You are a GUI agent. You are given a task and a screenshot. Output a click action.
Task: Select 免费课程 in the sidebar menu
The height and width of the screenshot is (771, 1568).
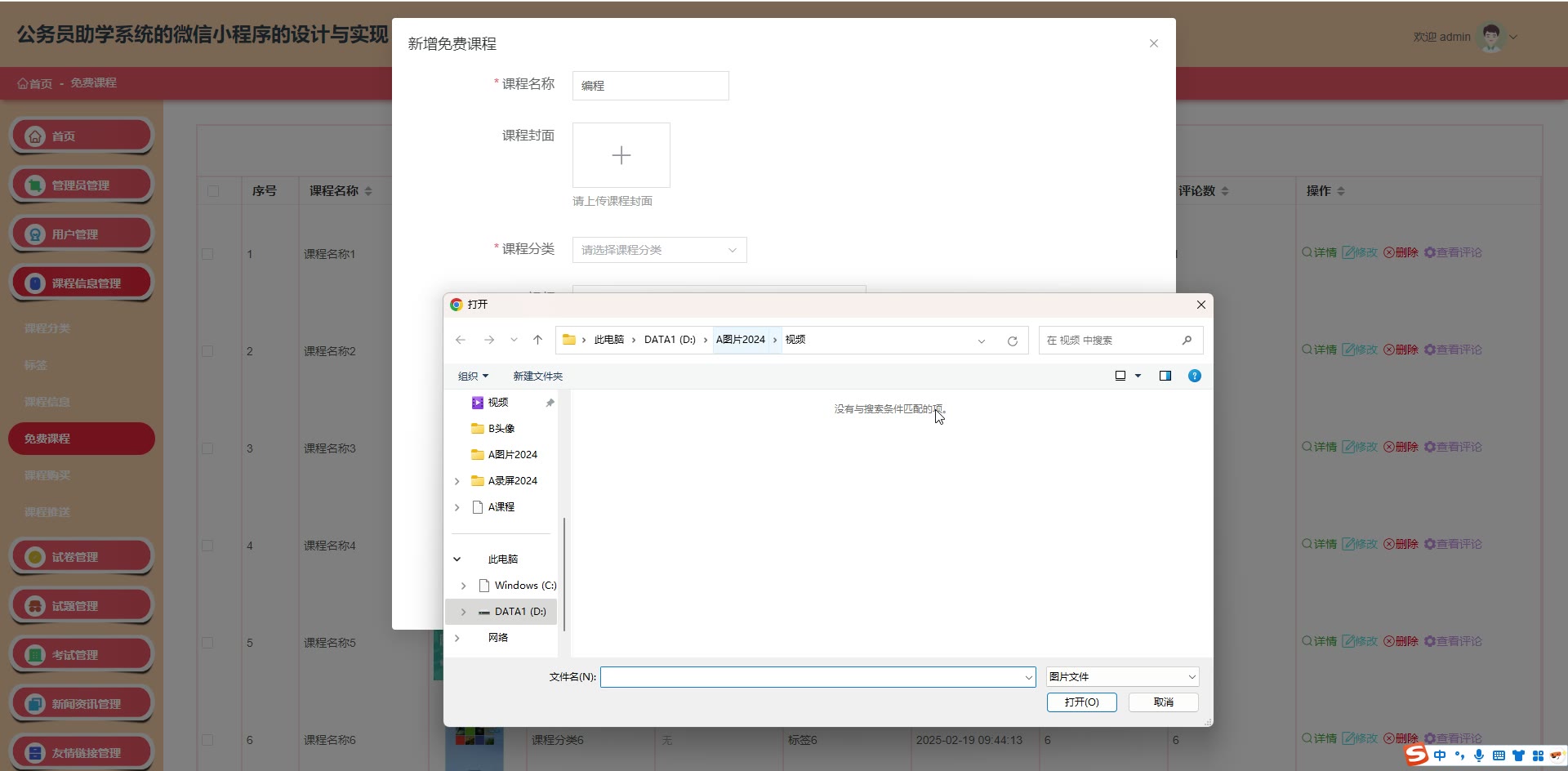tap(81, 439)
